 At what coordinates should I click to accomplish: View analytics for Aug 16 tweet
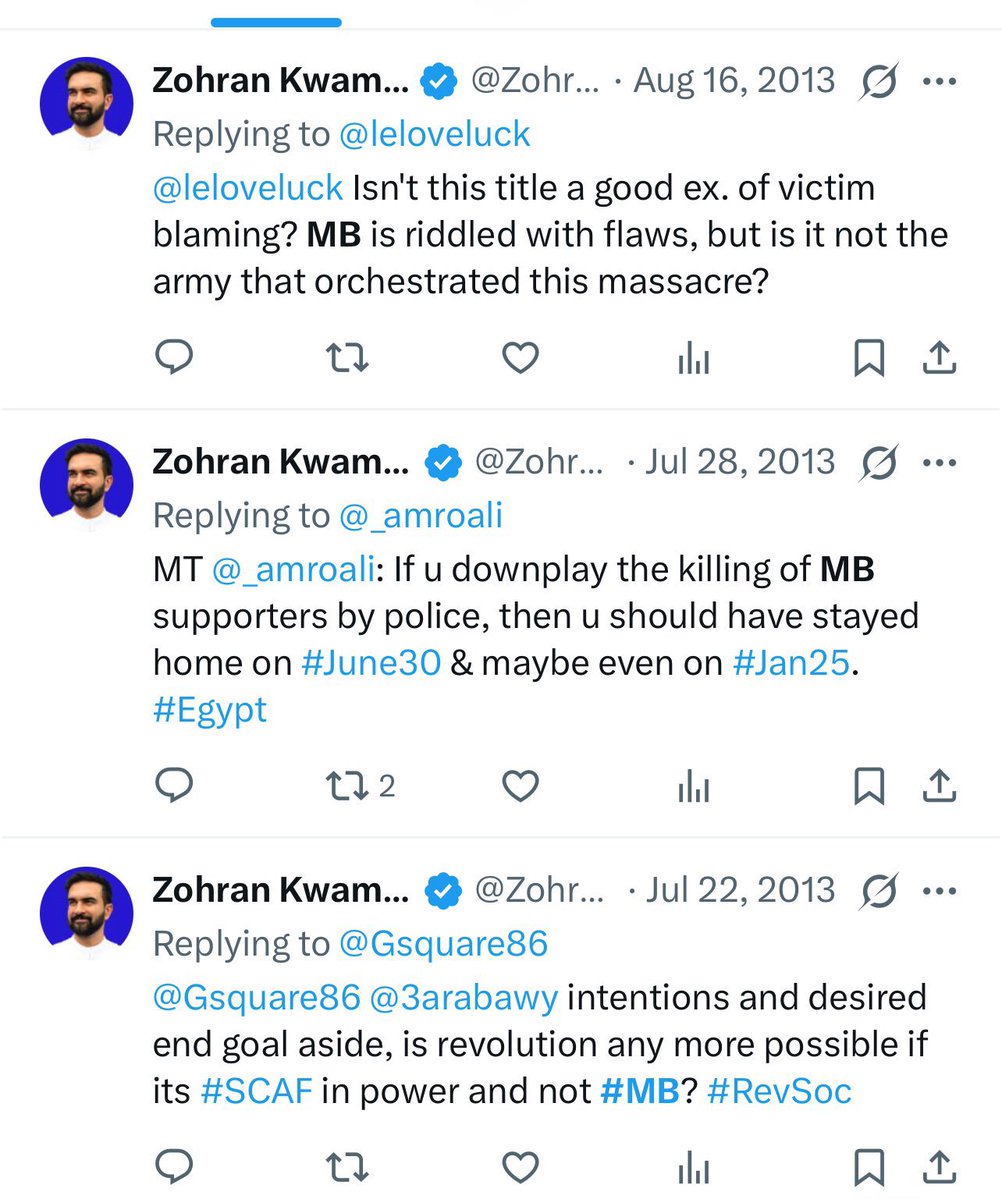coord(693,358)
